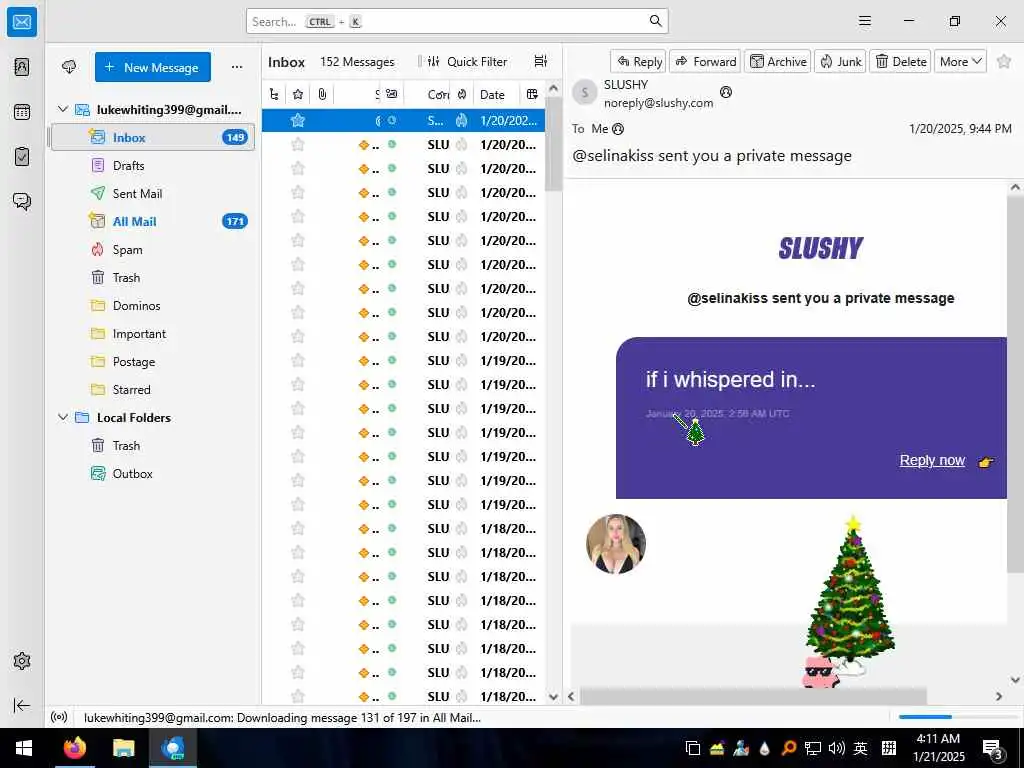
Task: Open the Tasks space
Action: click(22, 157)
